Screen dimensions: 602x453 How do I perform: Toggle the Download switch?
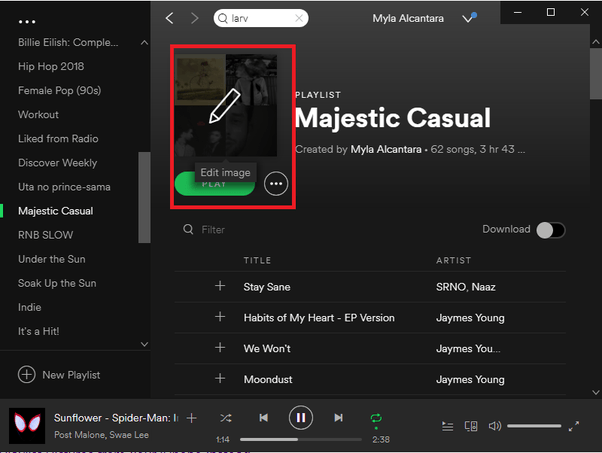point(551,230)
